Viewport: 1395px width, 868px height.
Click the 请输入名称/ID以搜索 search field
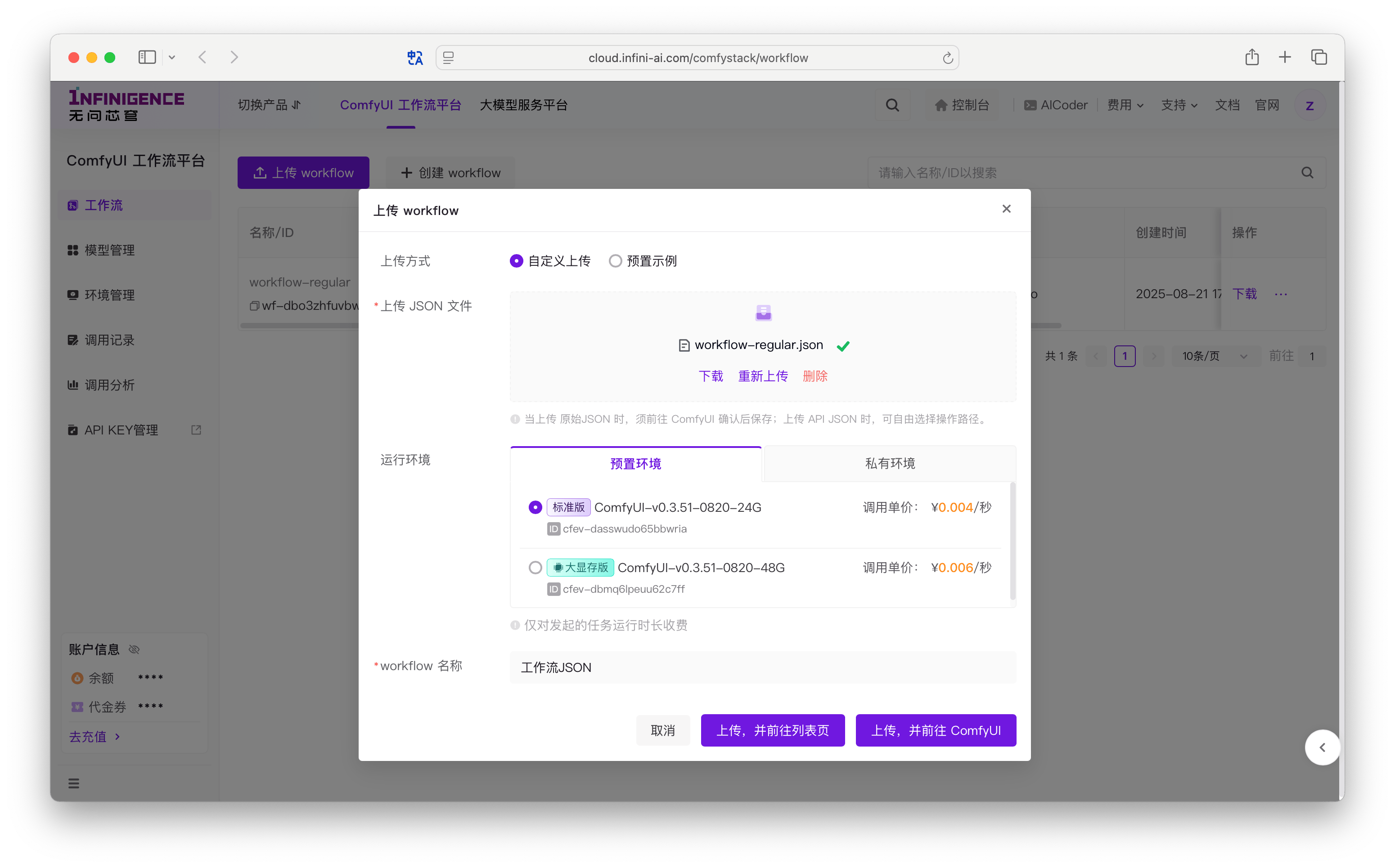[1096, 173]
